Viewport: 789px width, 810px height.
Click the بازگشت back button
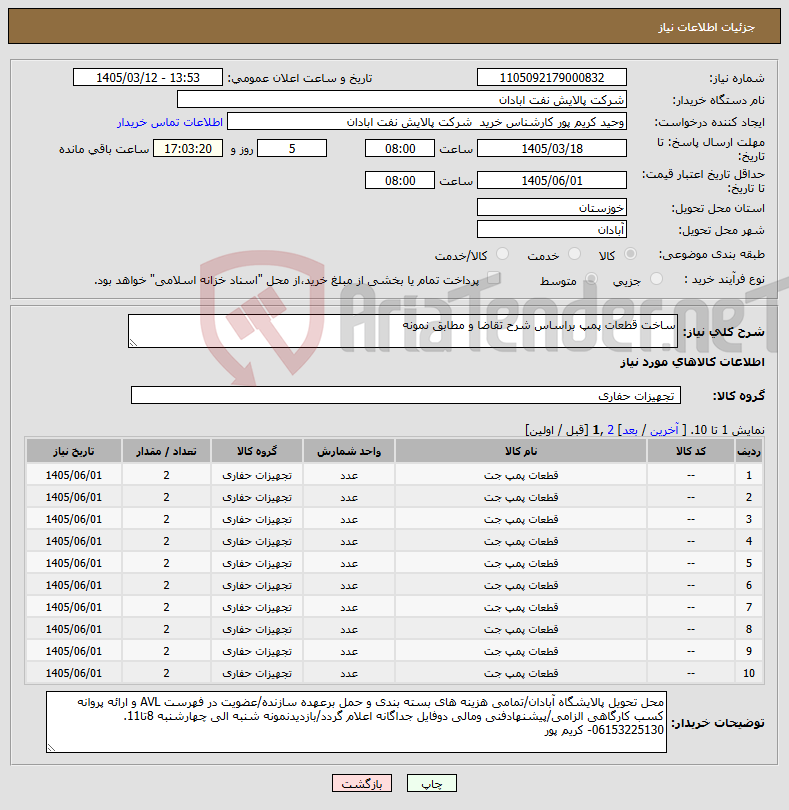pyautogui.click(x=362, y=783)
